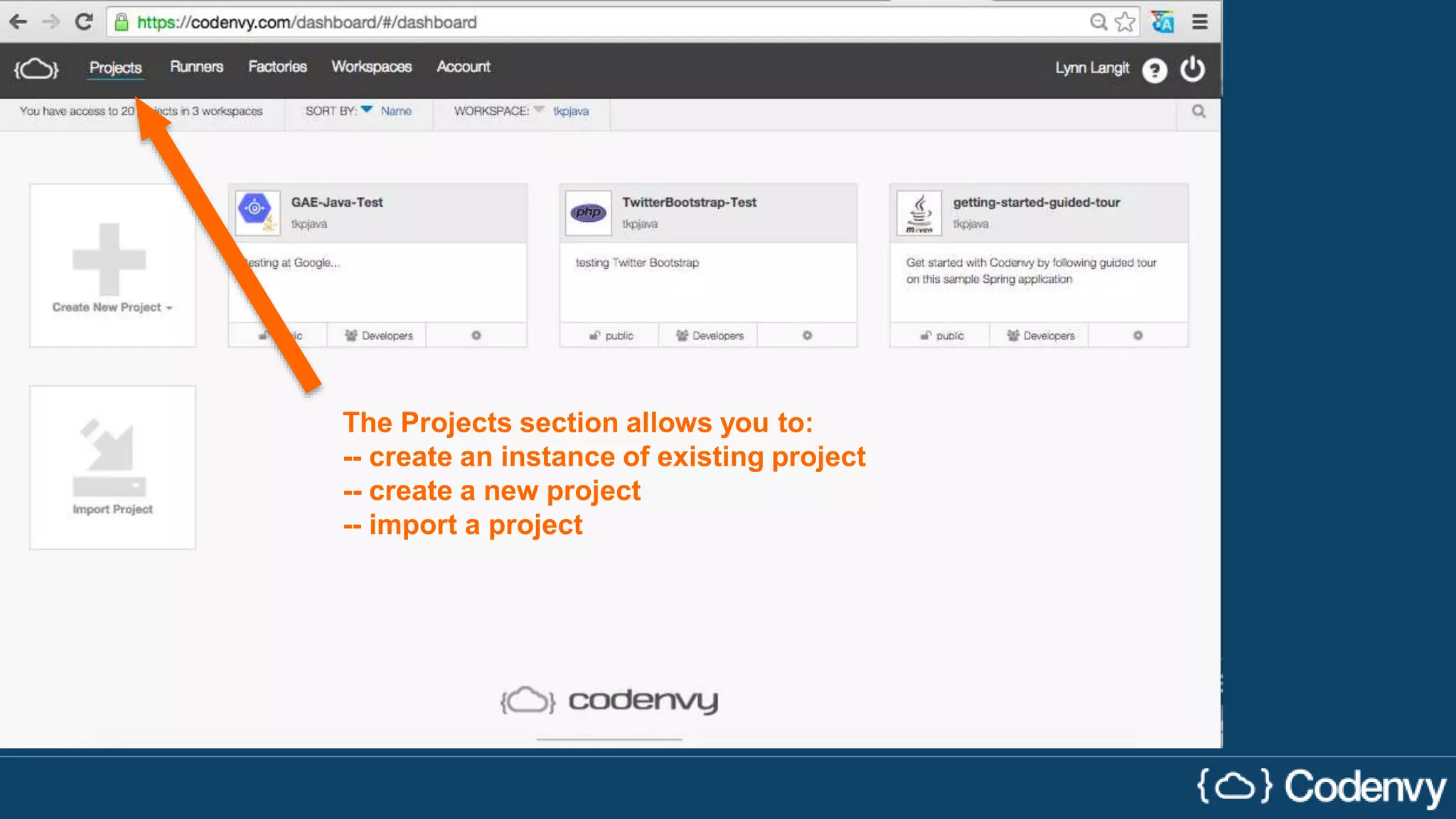Click the Codenvy cloud logo in navbar
Screen dimensions: 1456x819
click(x=36, y=69)
